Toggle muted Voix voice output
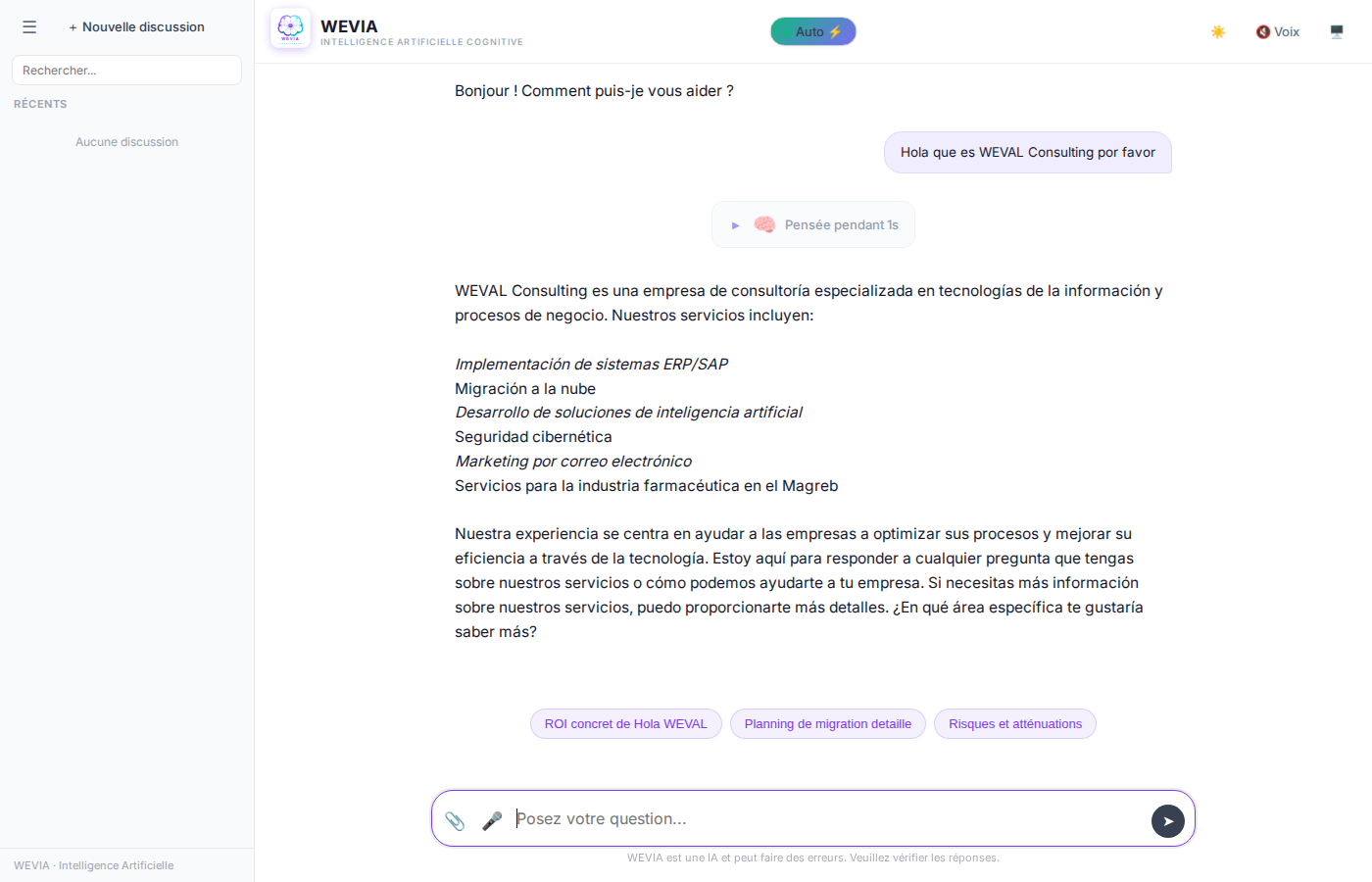The image size is (1372, 882). click(1278, 32)
